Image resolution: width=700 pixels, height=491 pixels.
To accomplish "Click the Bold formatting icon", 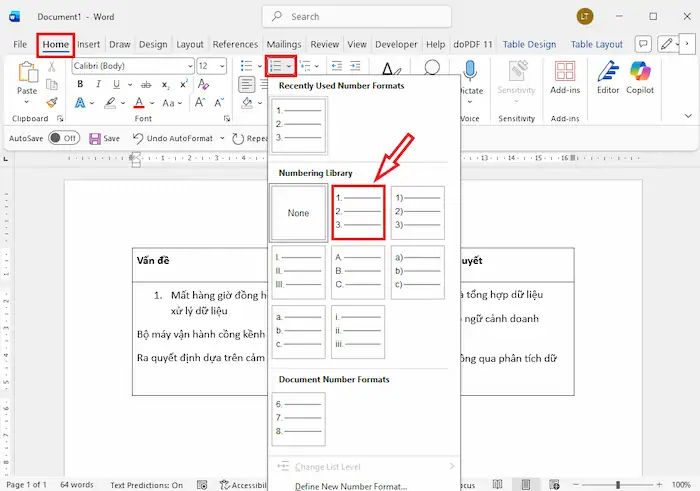I will click(x=81, y=85).
